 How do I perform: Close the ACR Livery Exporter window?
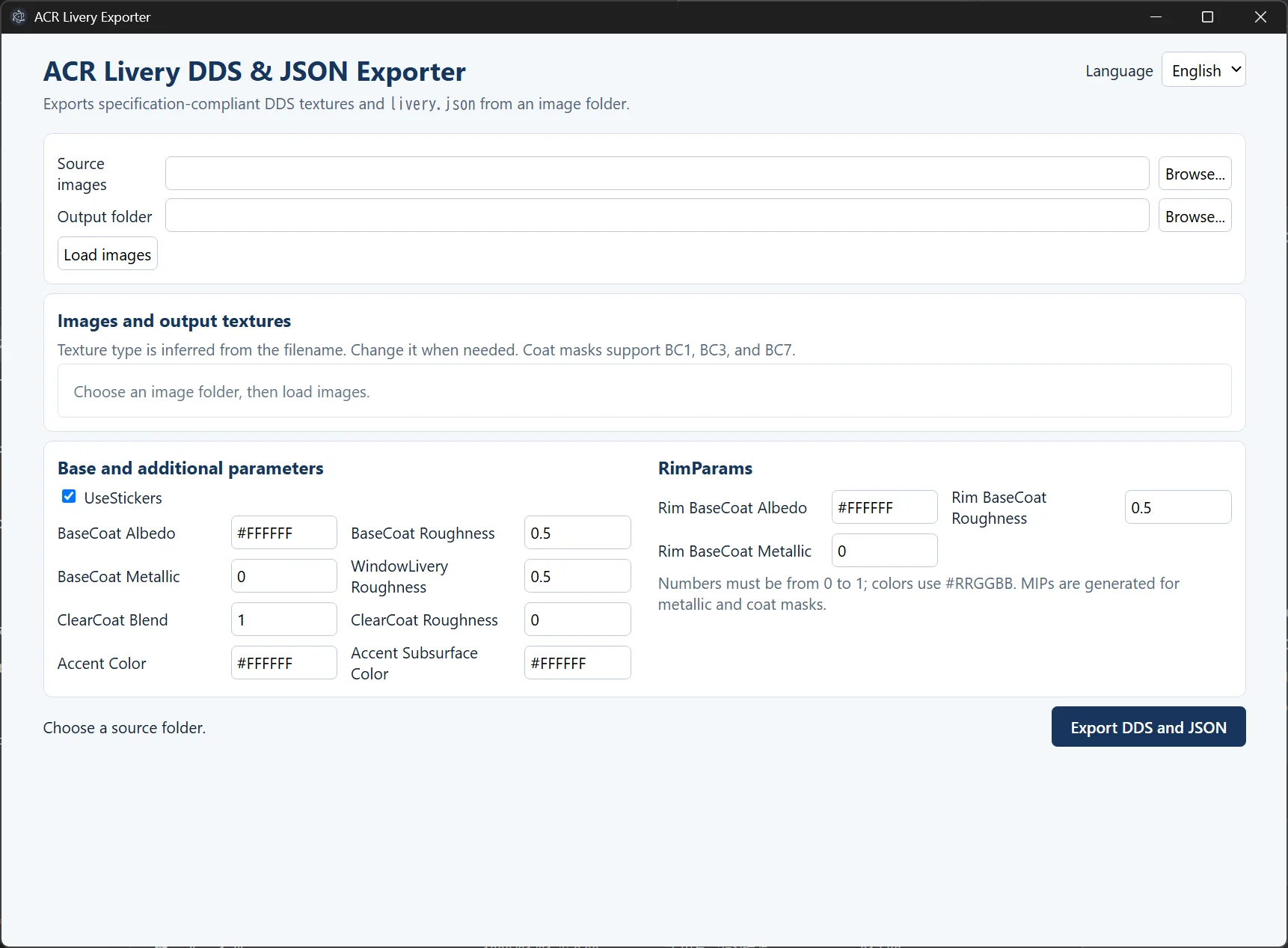tap(1260, 16)
